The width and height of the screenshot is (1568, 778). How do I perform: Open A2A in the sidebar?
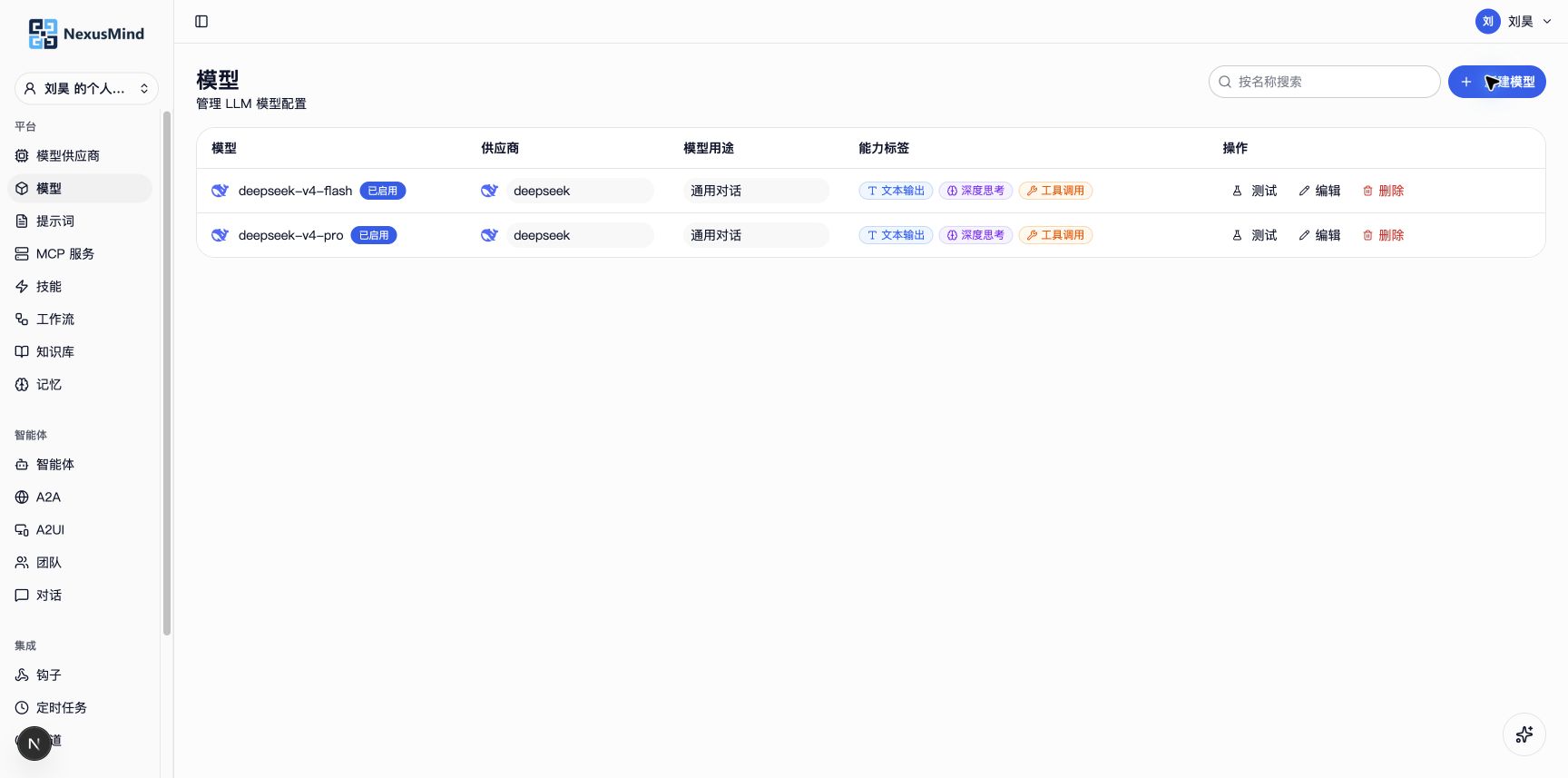[x=80, y=497]
